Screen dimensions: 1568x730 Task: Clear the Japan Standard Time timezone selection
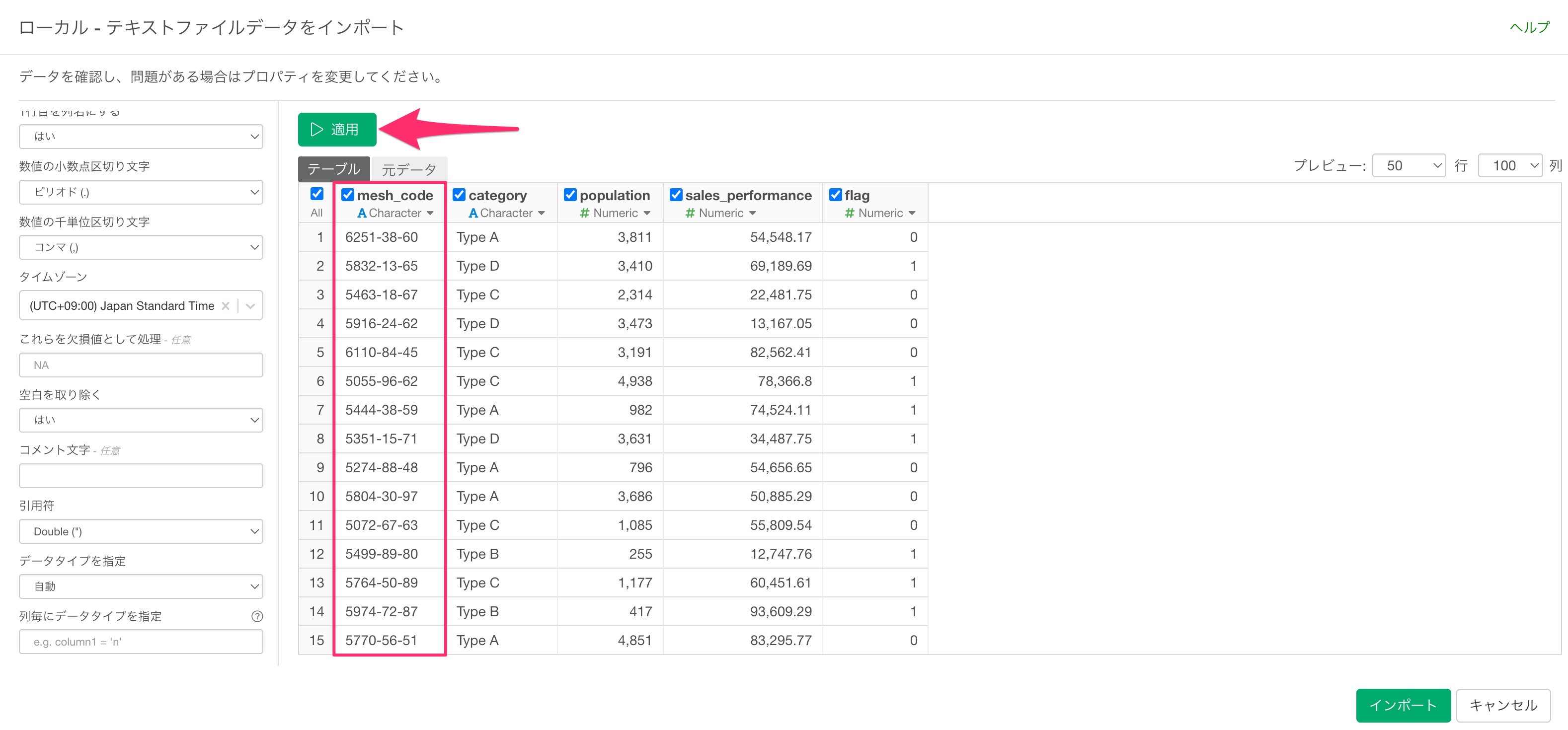(225, 306)
